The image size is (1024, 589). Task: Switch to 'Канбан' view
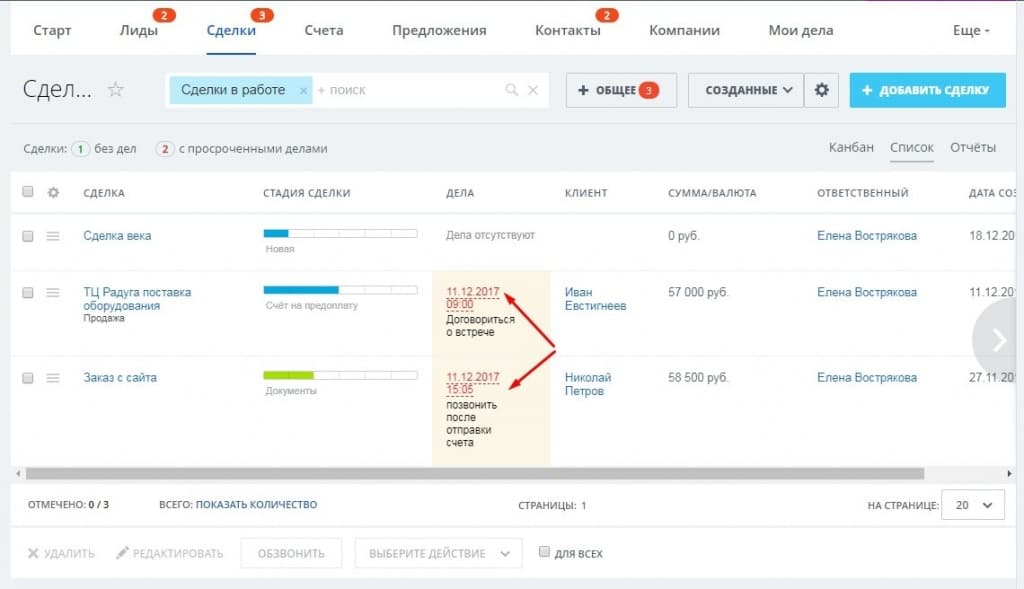coord(851,147)
